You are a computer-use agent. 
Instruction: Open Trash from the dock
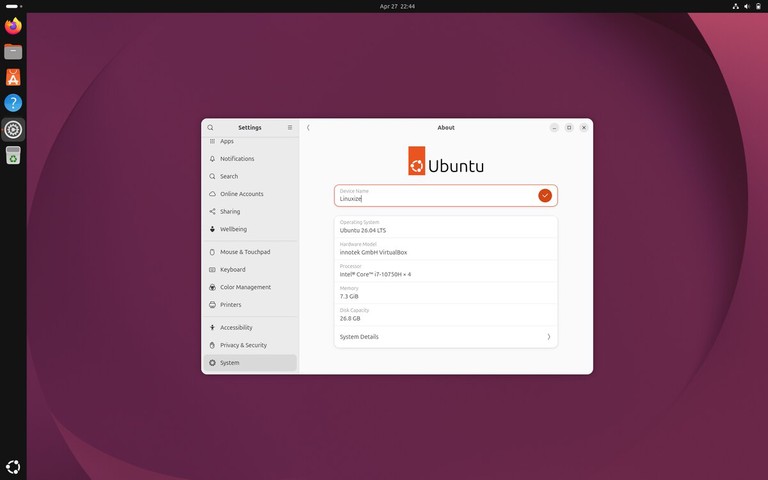pyautogui.click(x=13, y=155)
